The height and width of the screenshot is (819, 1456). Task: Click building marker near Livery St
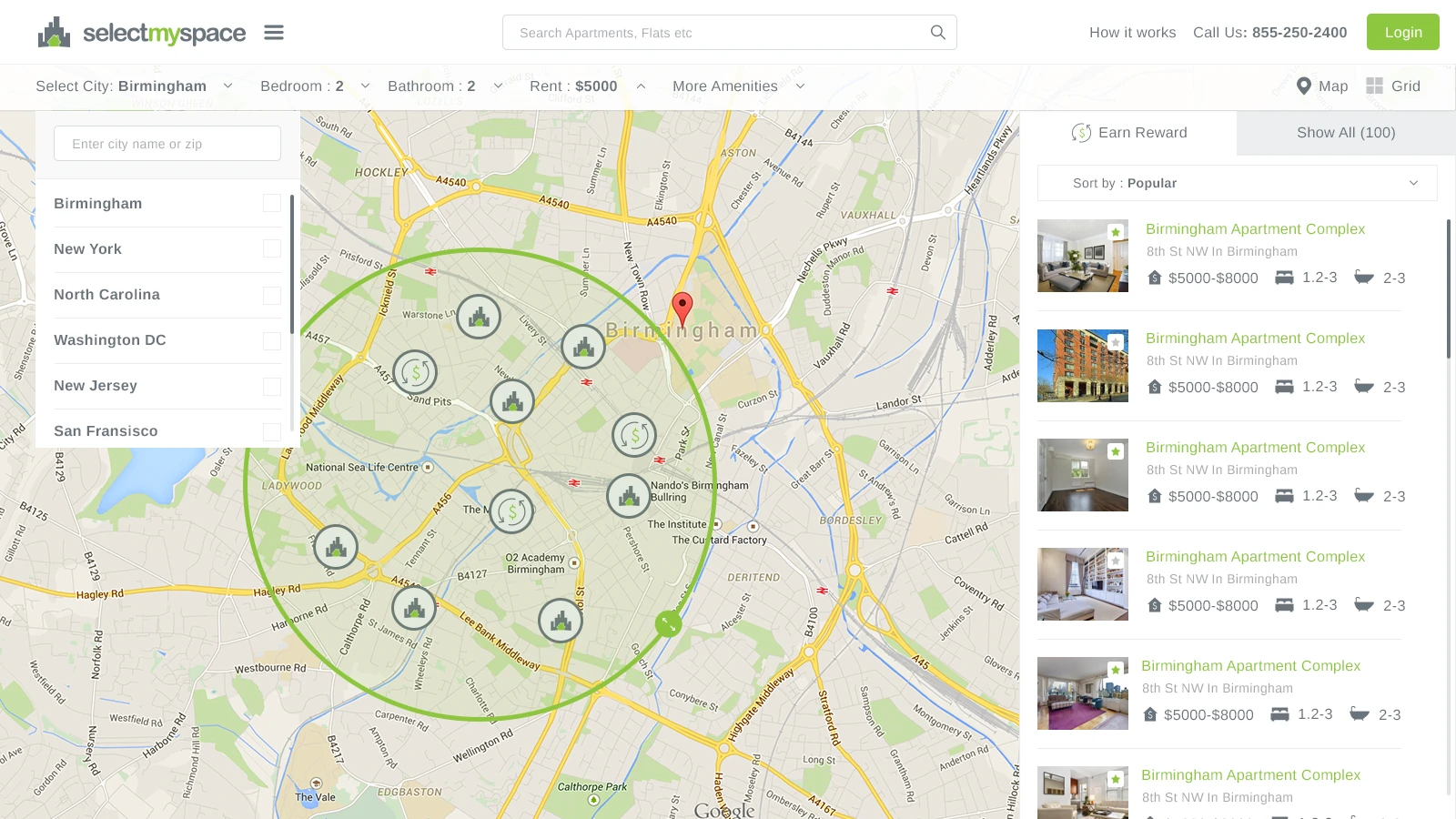(x=583, y=346)
